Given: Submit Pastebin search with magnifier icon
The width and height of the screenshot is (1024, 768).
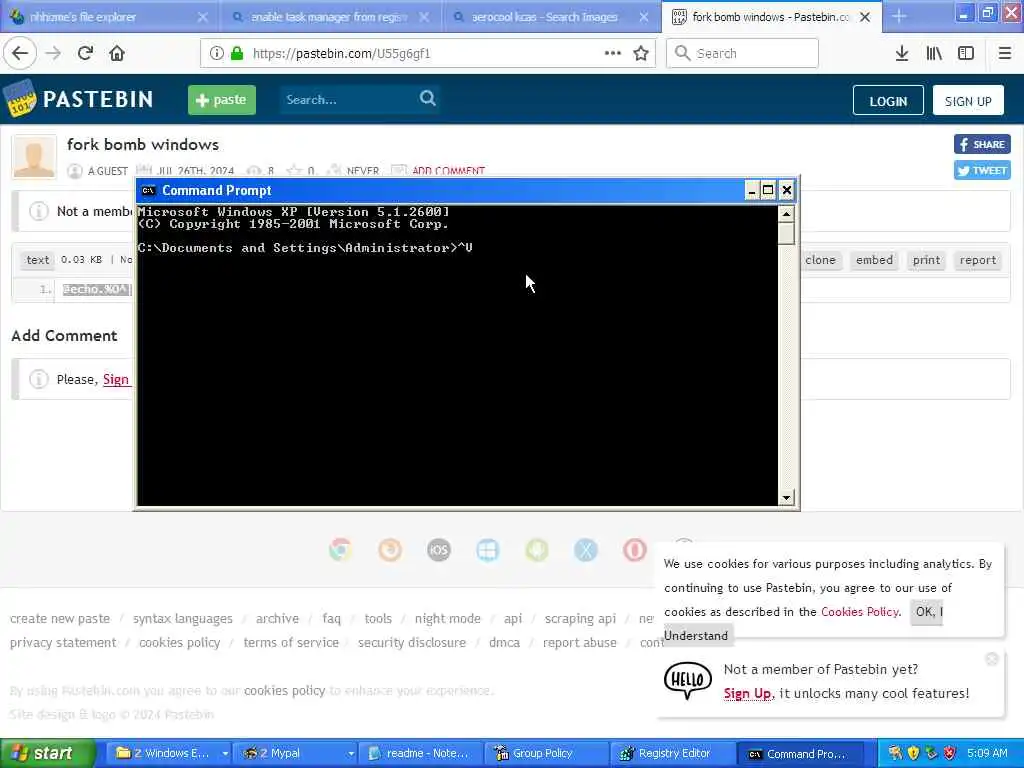Looking at the screenshot, I should [x=428, y=99].
